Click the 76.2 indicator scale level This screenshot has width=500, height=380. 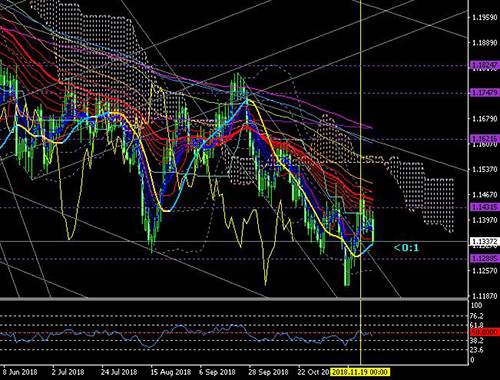point(477,316)
